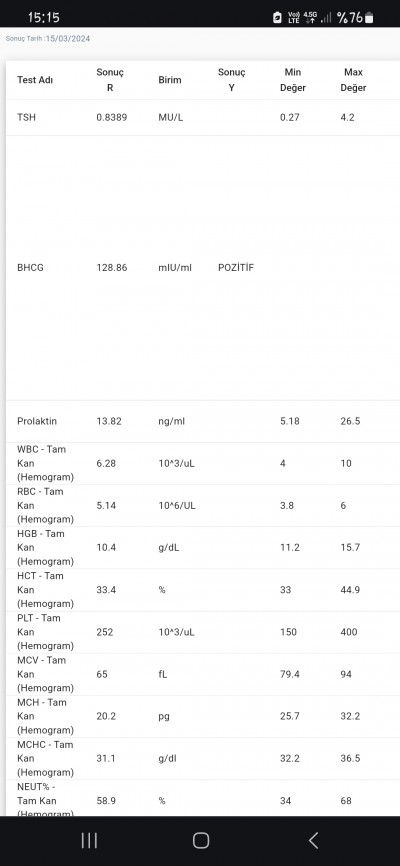Screen dimensions: 400x866
Task: Tap the Android home button icon
Action: 201,841
